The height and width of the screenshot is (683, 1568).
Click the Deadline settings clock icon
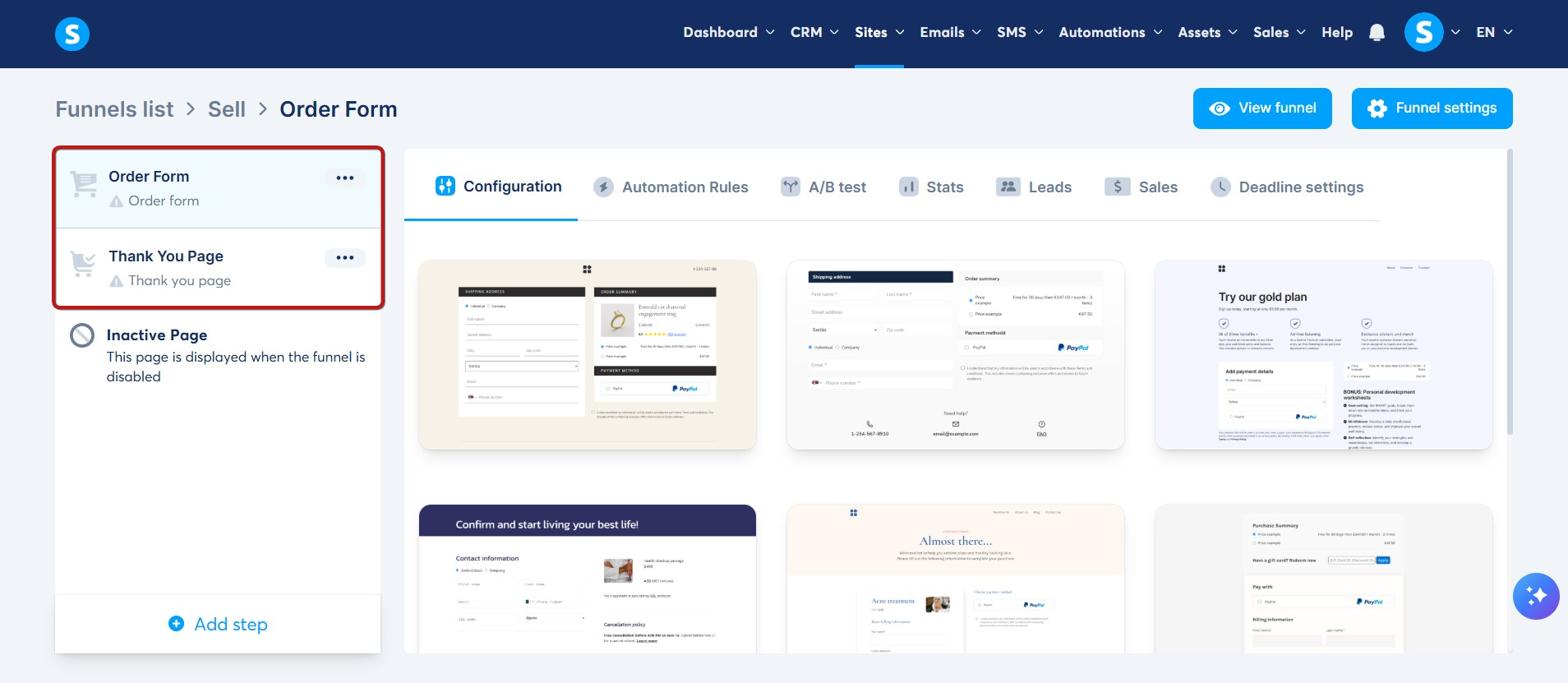pyautogui.click(x=1221, y=187)
